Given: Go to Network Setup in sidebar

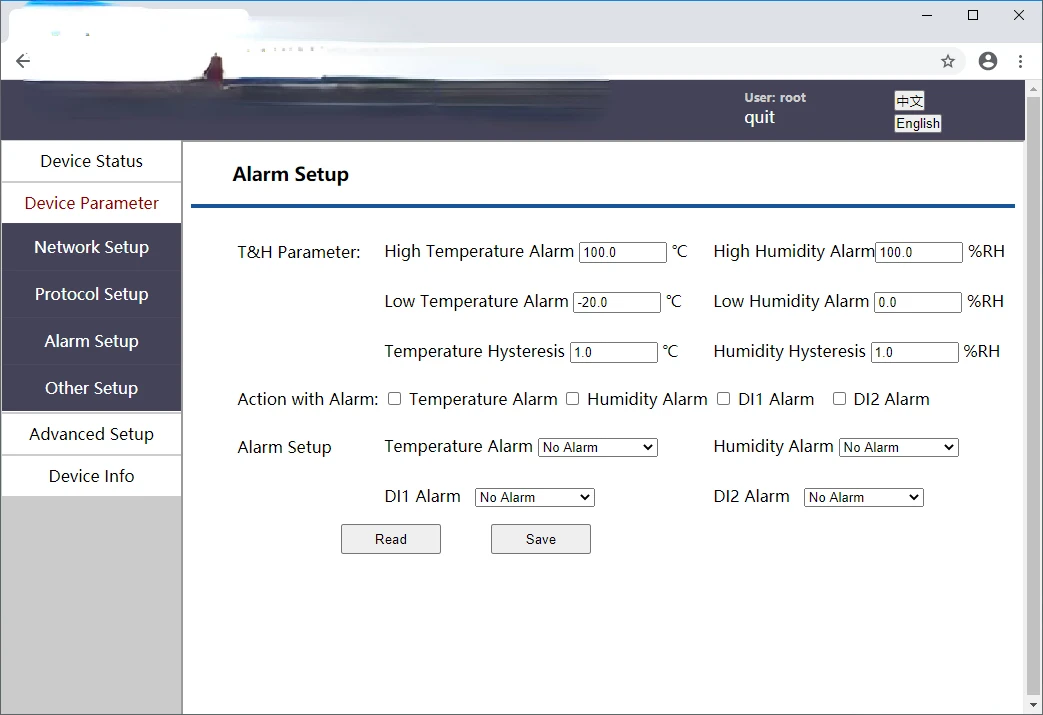Looking at the screenshot, I should point(91,247).
